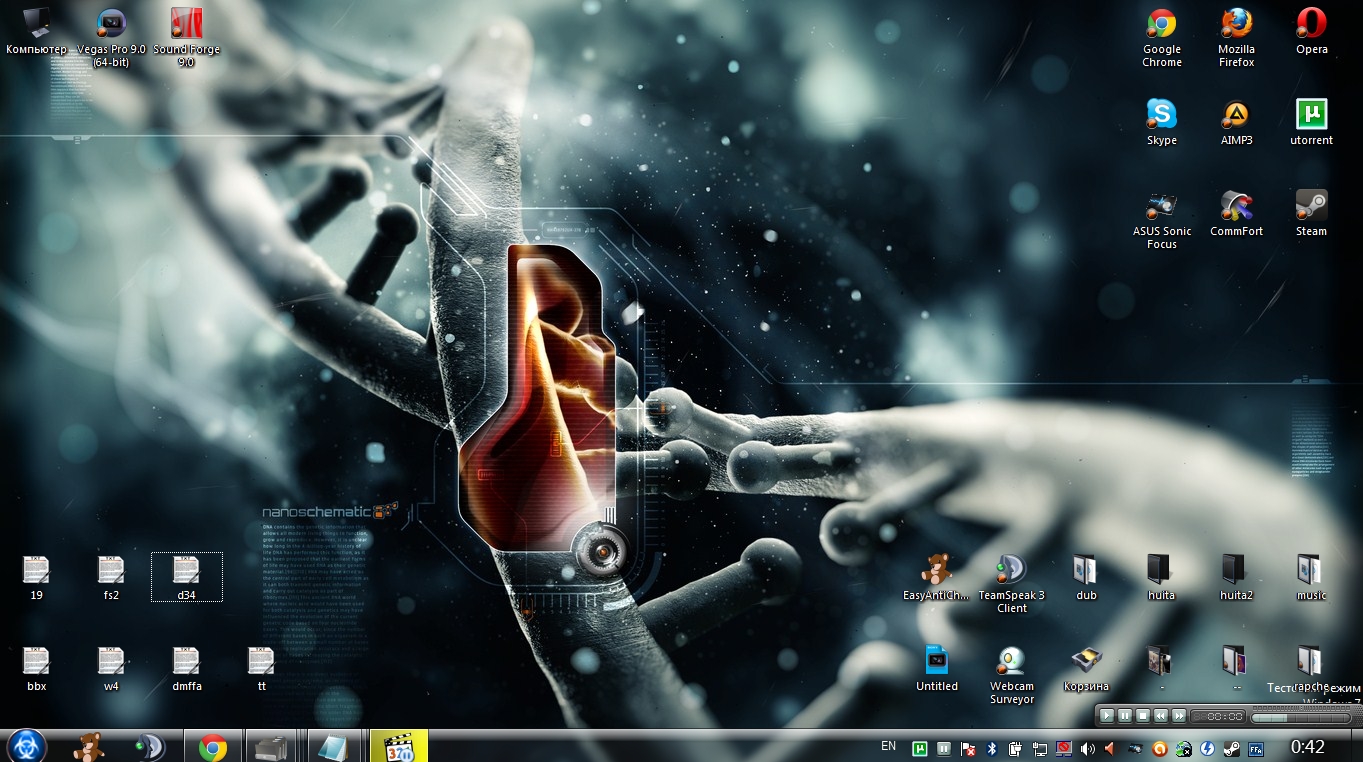Select the tt text file

pos(261,669)
